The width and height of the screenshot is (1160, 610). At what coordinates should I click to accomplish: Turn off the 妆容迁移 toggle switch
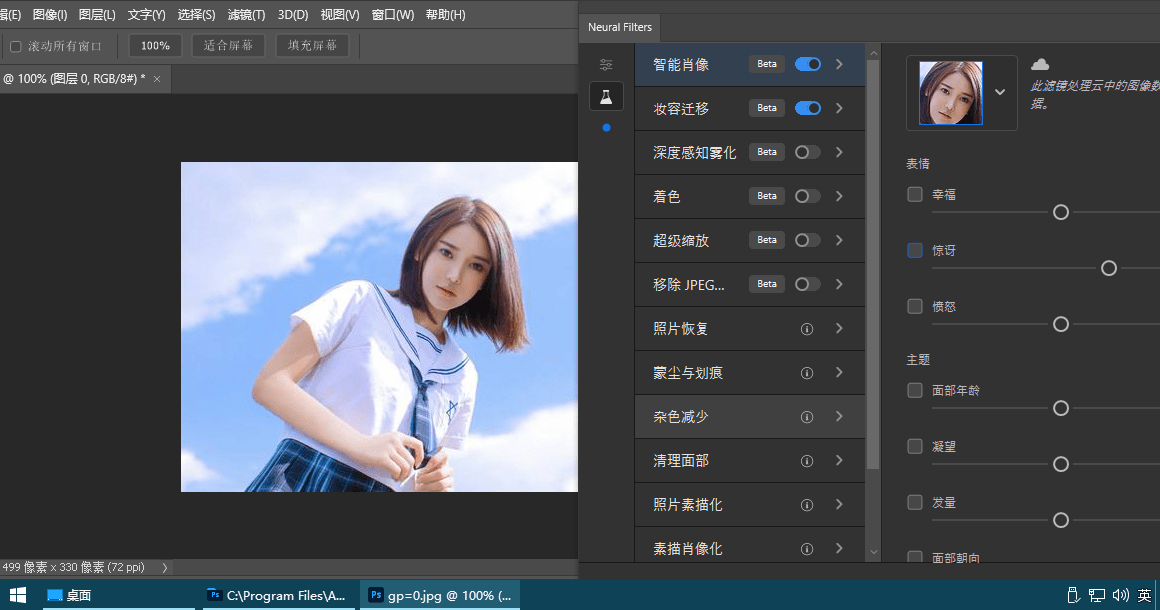pos(806,107)
